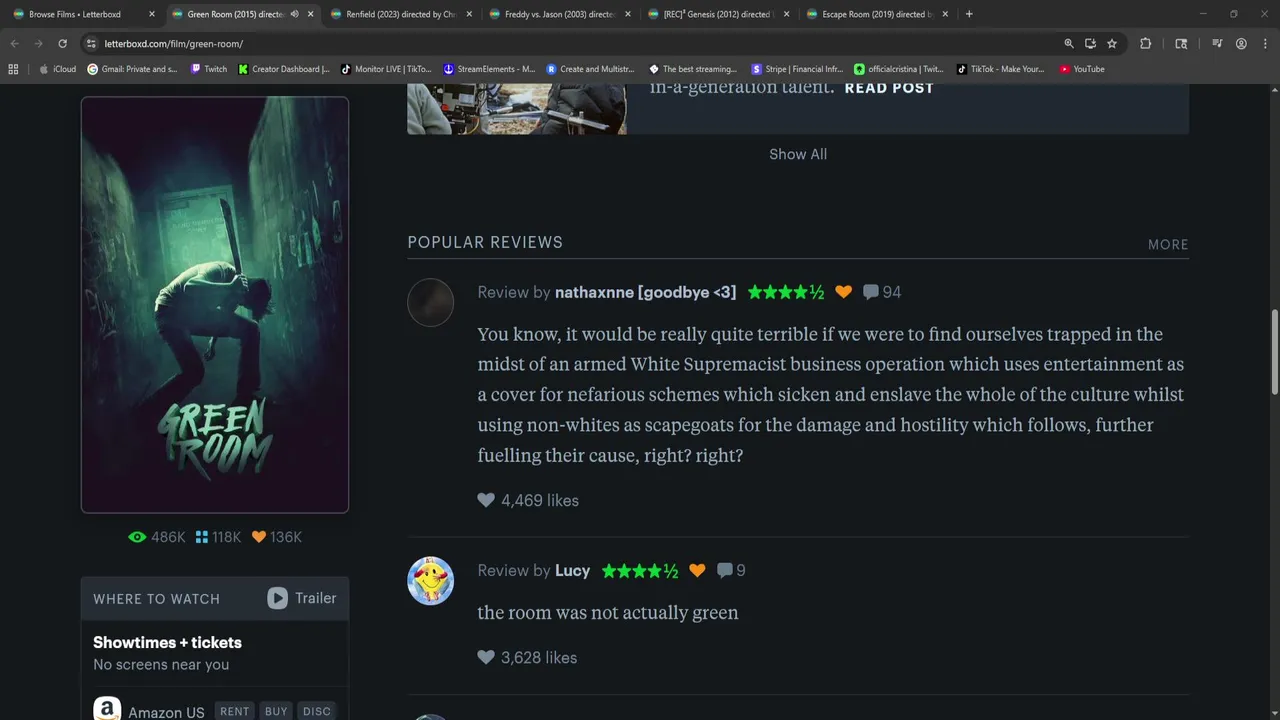Open POPULAR REVIEWS heading link
This screenshot has height=720, width=1280.
coord(485,242)
